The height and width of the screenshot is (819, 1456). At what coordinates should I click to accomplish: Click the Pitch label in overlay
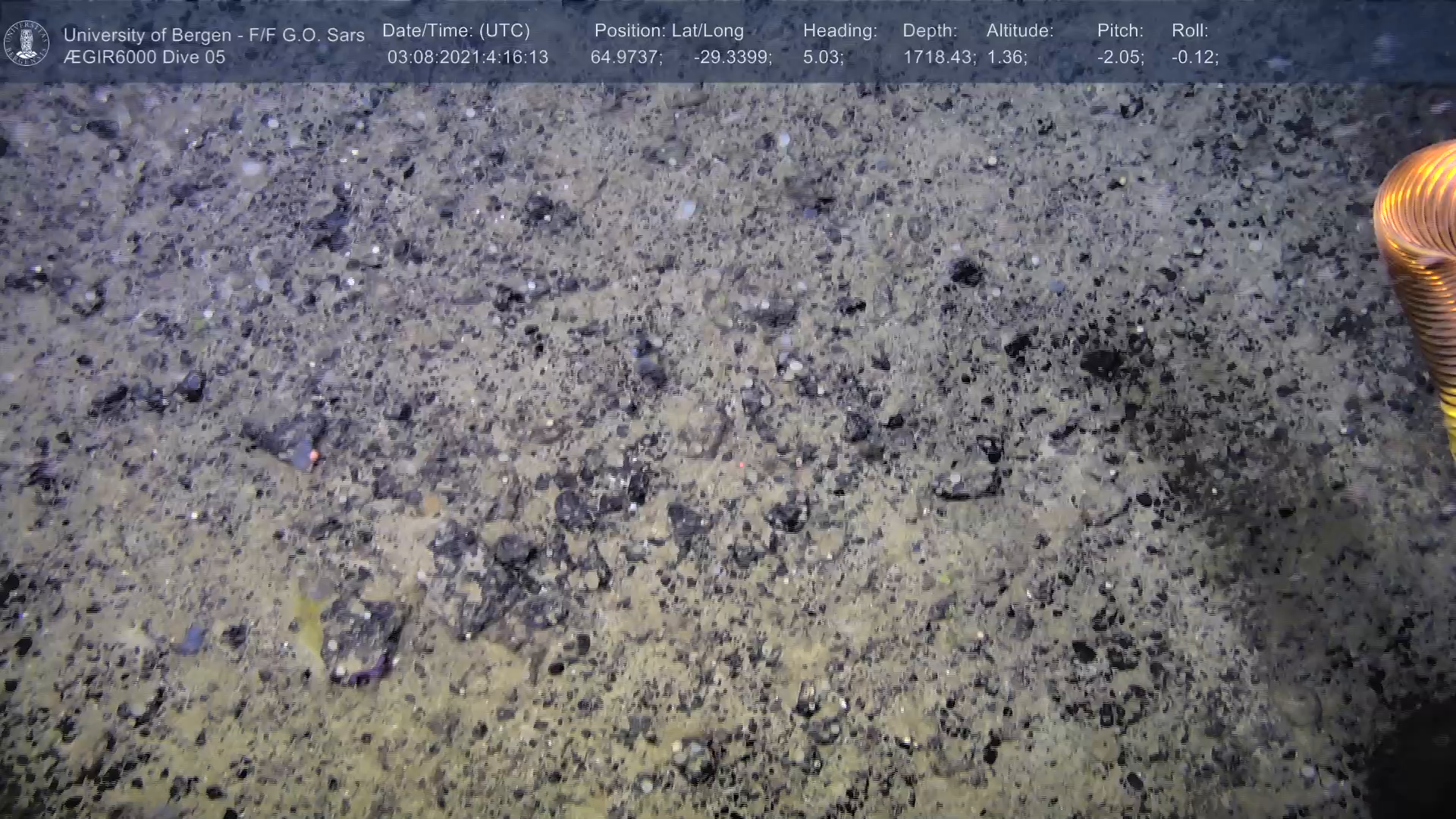tap(1119, 31)
